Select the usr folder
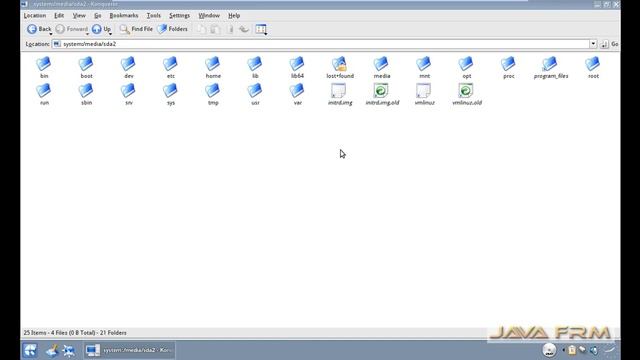Screen dimensions: 640x360 (x=255, y=94)
